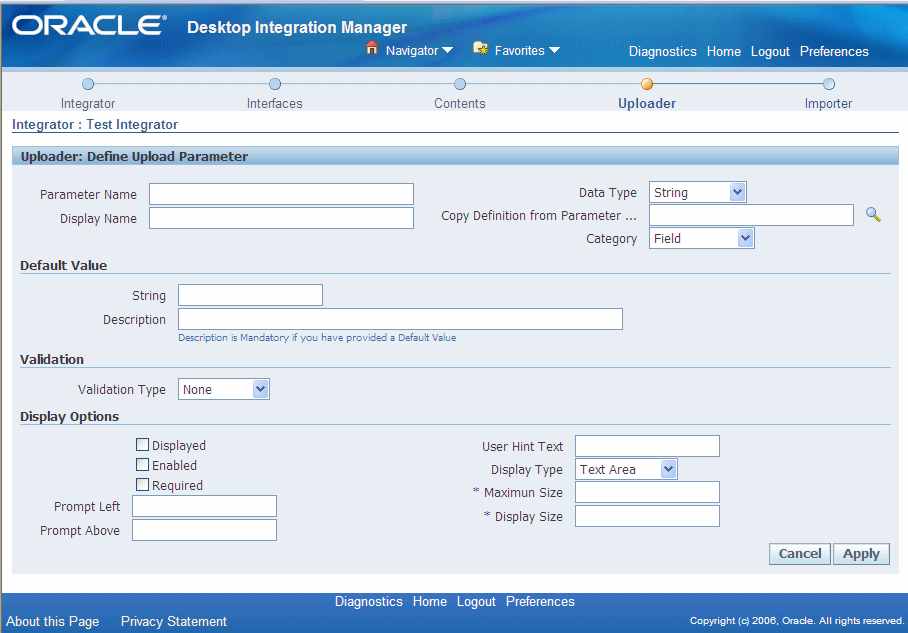Click Home link in the footer
Screen dimensions: 908x633
pyautogui.click(x=430, y=602)
